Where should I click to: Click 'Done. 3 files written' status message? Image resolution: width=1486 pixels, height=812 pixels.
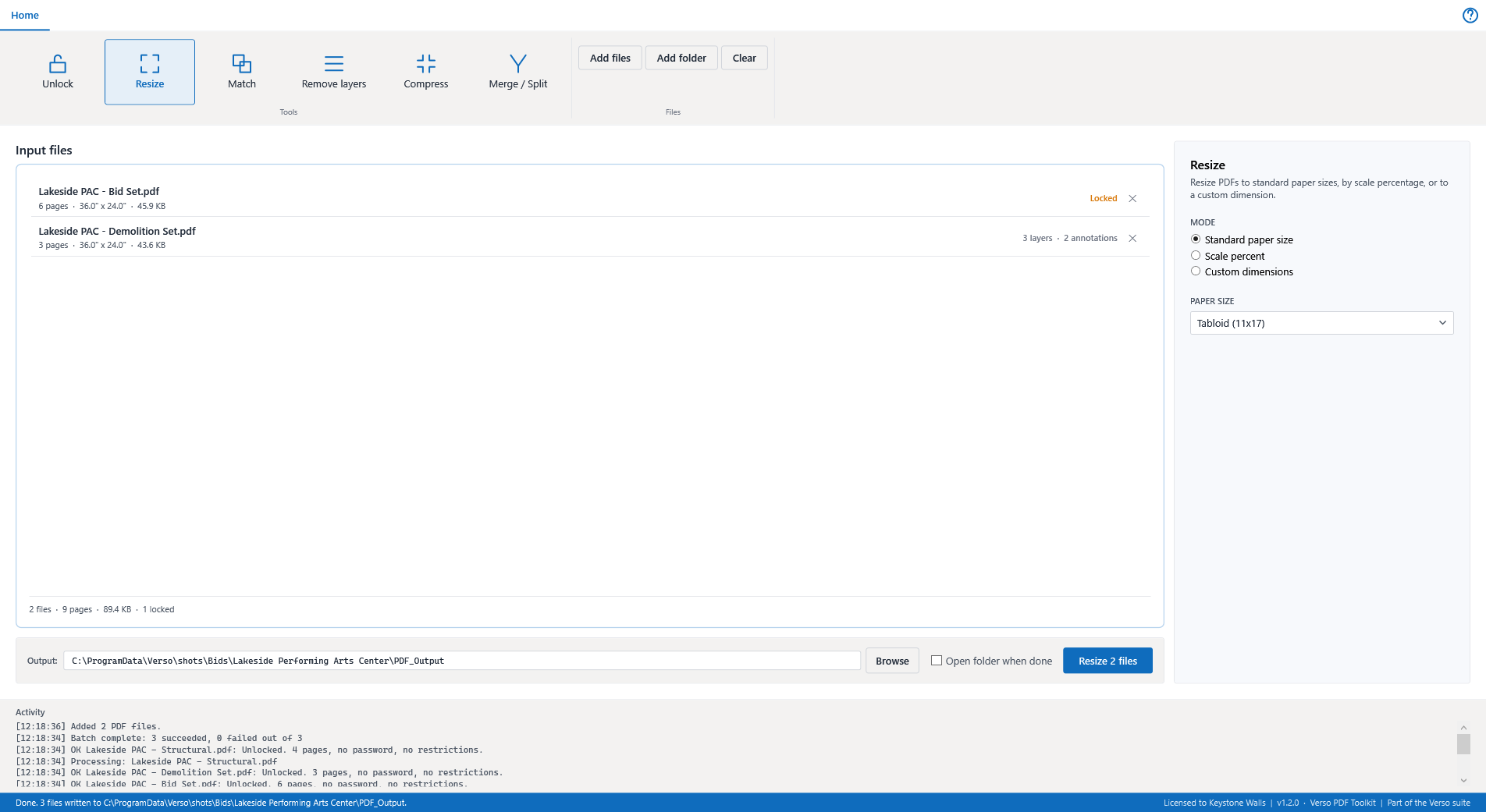pos(211,803)
